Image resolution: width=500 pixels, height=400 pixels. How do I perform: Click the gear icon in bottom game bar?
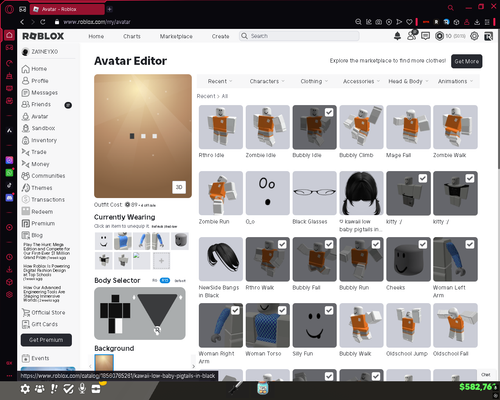click(25, 389)
